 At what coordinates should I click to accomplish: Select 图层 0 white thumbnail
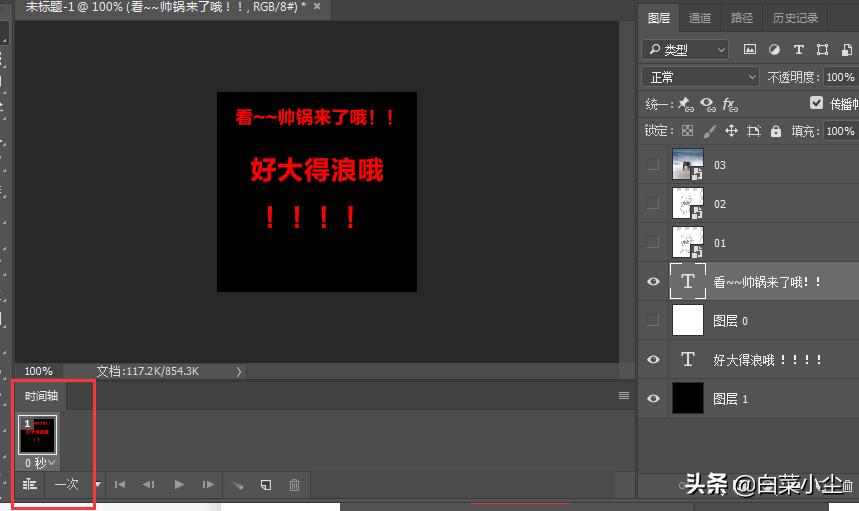point(688,320)
